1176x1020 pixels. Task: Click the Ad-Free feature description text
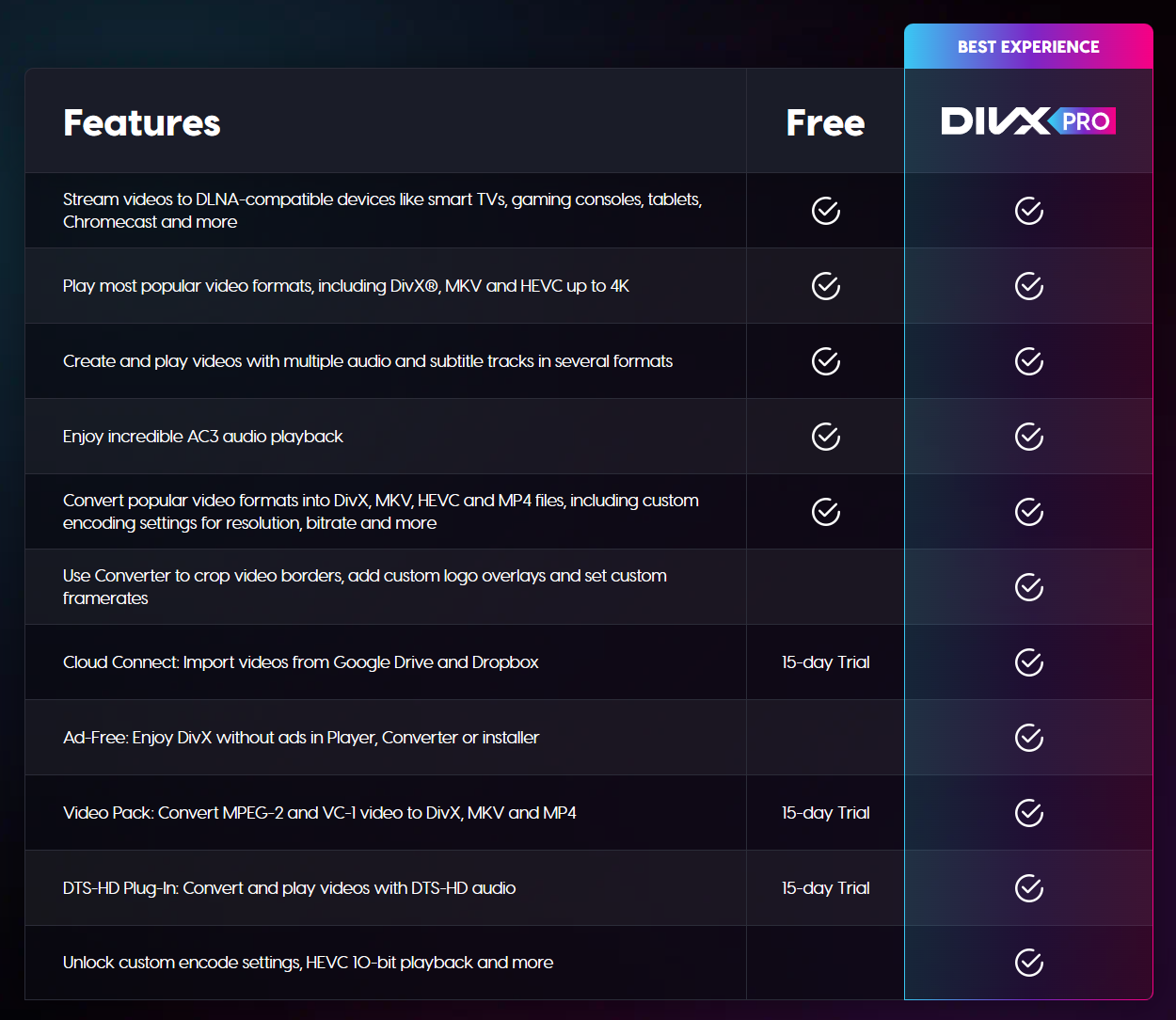(301, 738)
